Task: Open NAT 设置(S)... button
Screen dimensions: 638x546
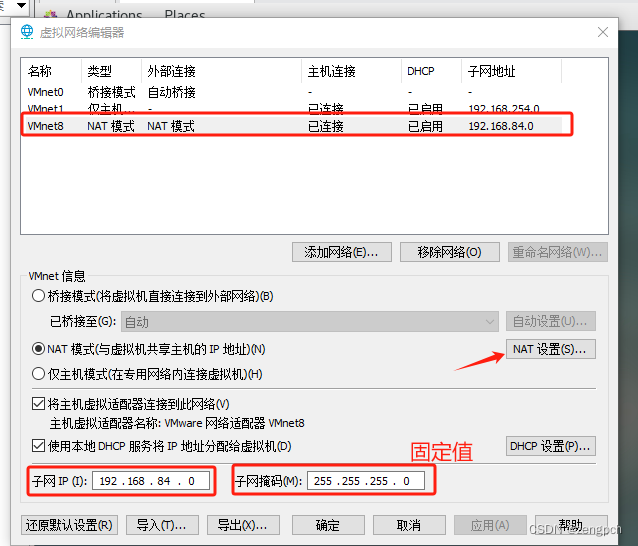Action: pos(551,349)
